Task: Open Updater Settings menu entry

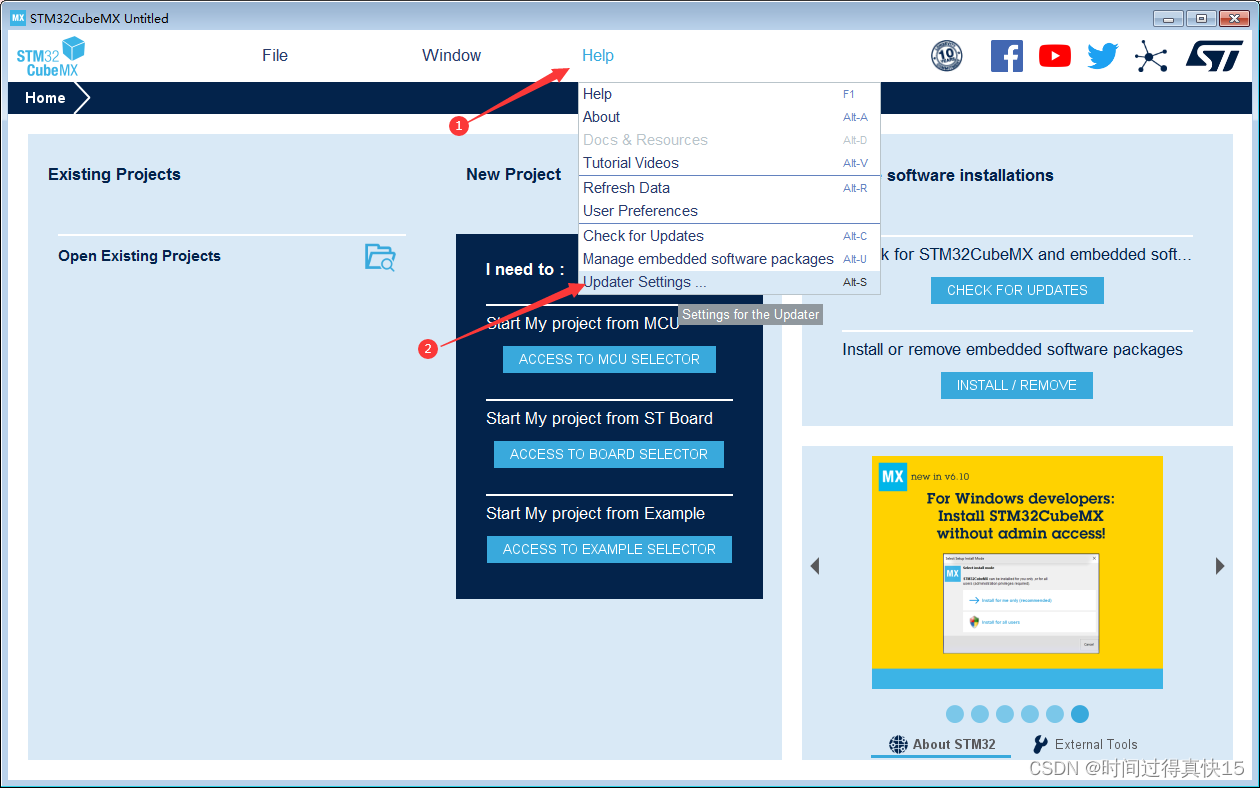Action: tap(730, 282)
